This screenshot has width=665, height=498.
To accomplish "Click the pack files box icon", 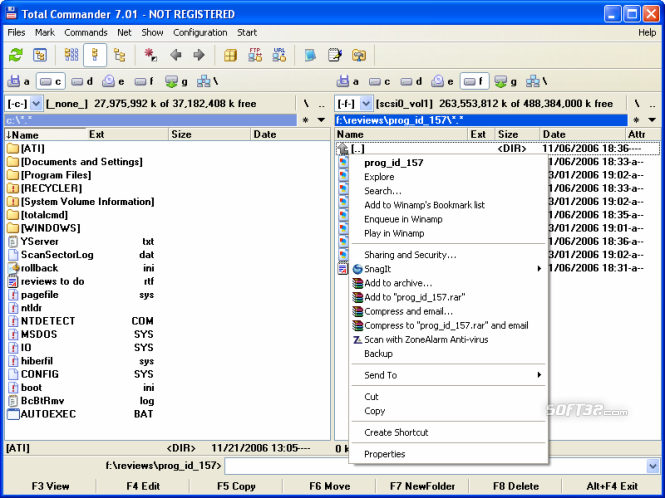I will coord(230,55).
